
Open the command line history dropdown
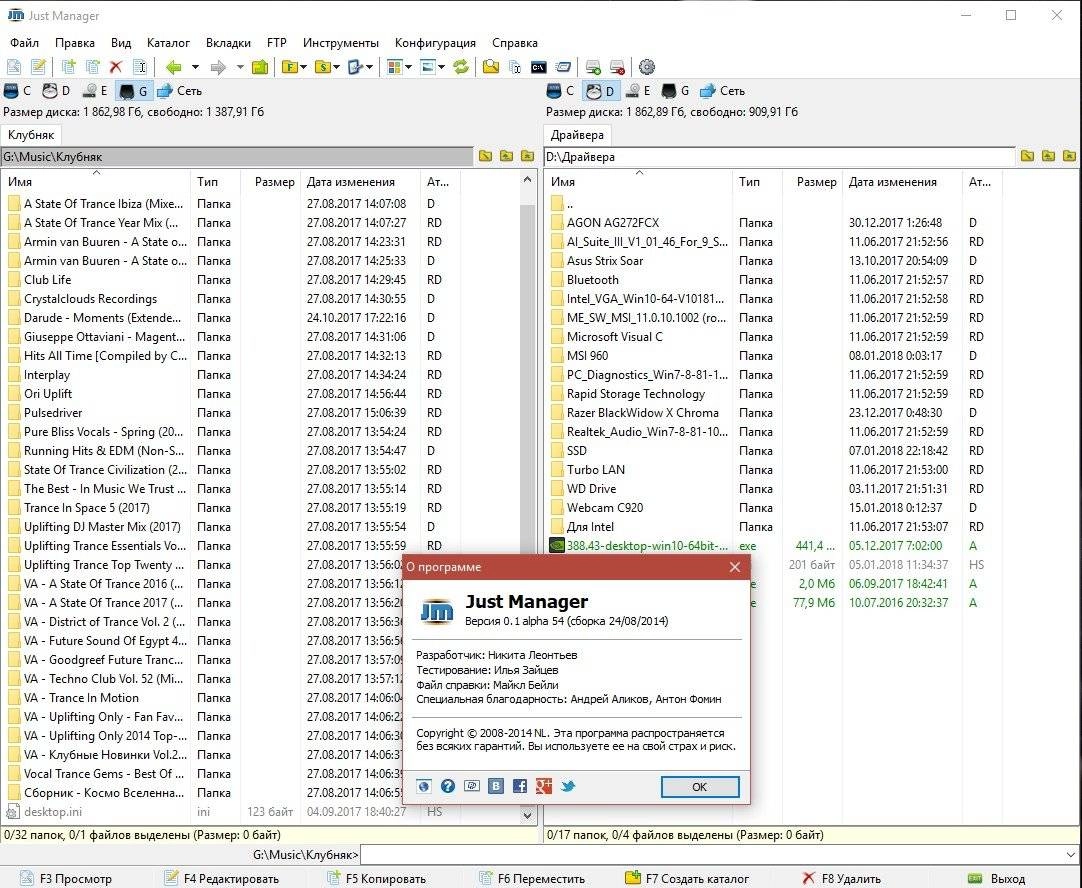[1070, 855]
